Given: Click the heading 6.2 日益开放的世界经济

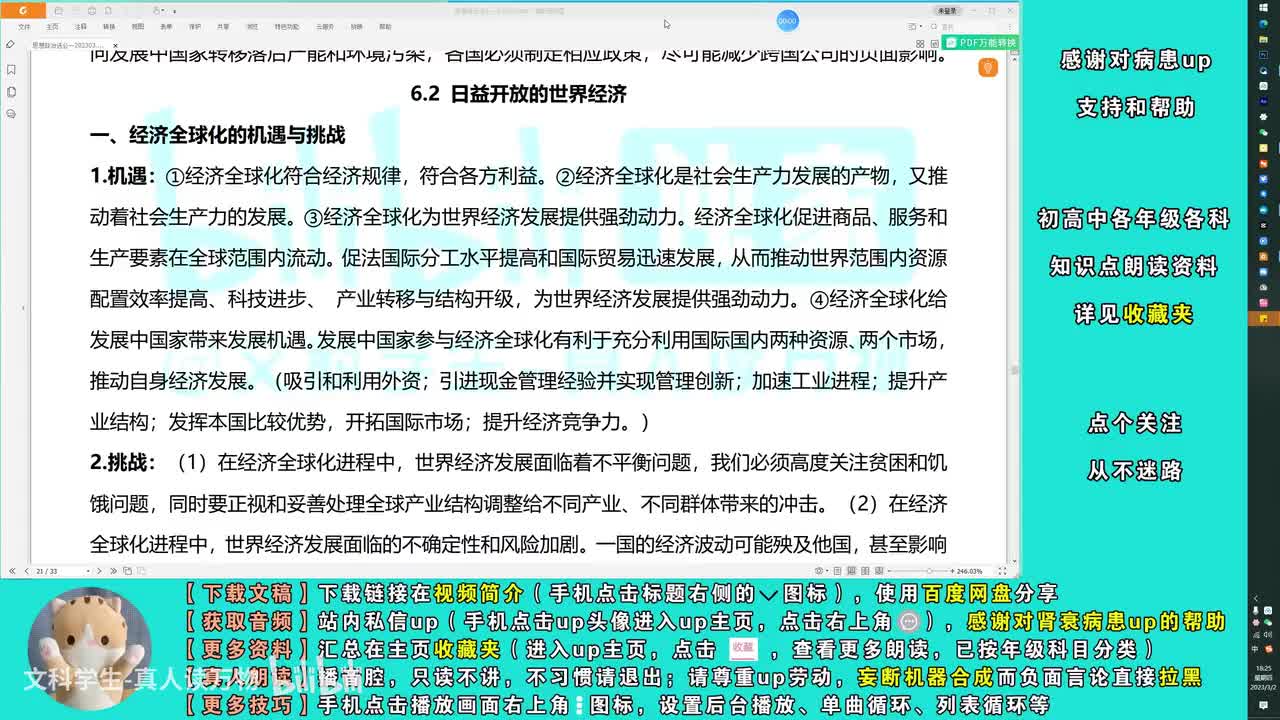Looking at the screenshot, I should tap(518, 94).
